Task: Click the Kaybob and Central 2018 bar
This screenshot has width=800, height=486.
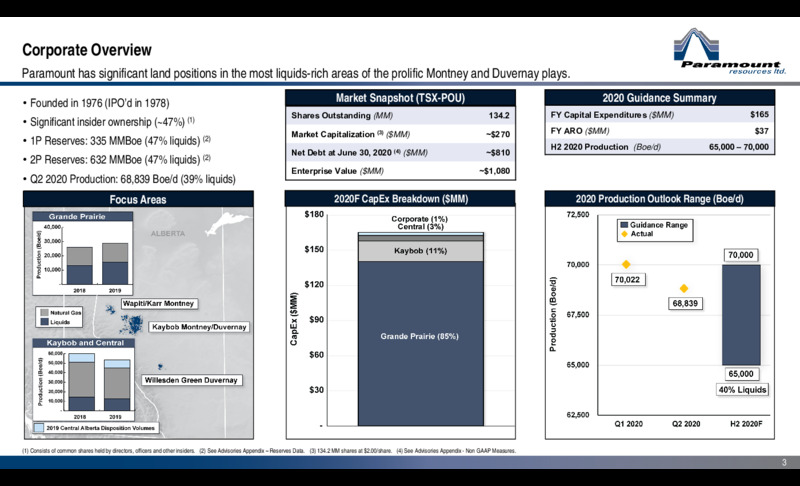Action: [82, 382]
